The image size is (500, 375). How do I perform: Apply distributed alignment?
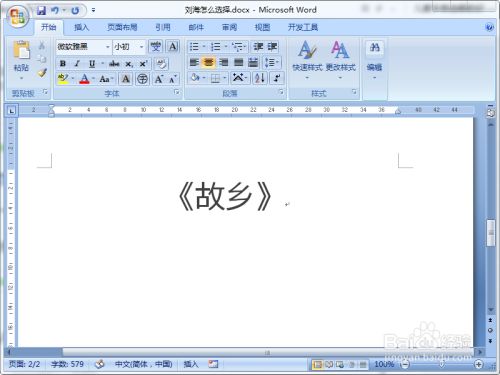pyautogui.click(x=253, y=62)
